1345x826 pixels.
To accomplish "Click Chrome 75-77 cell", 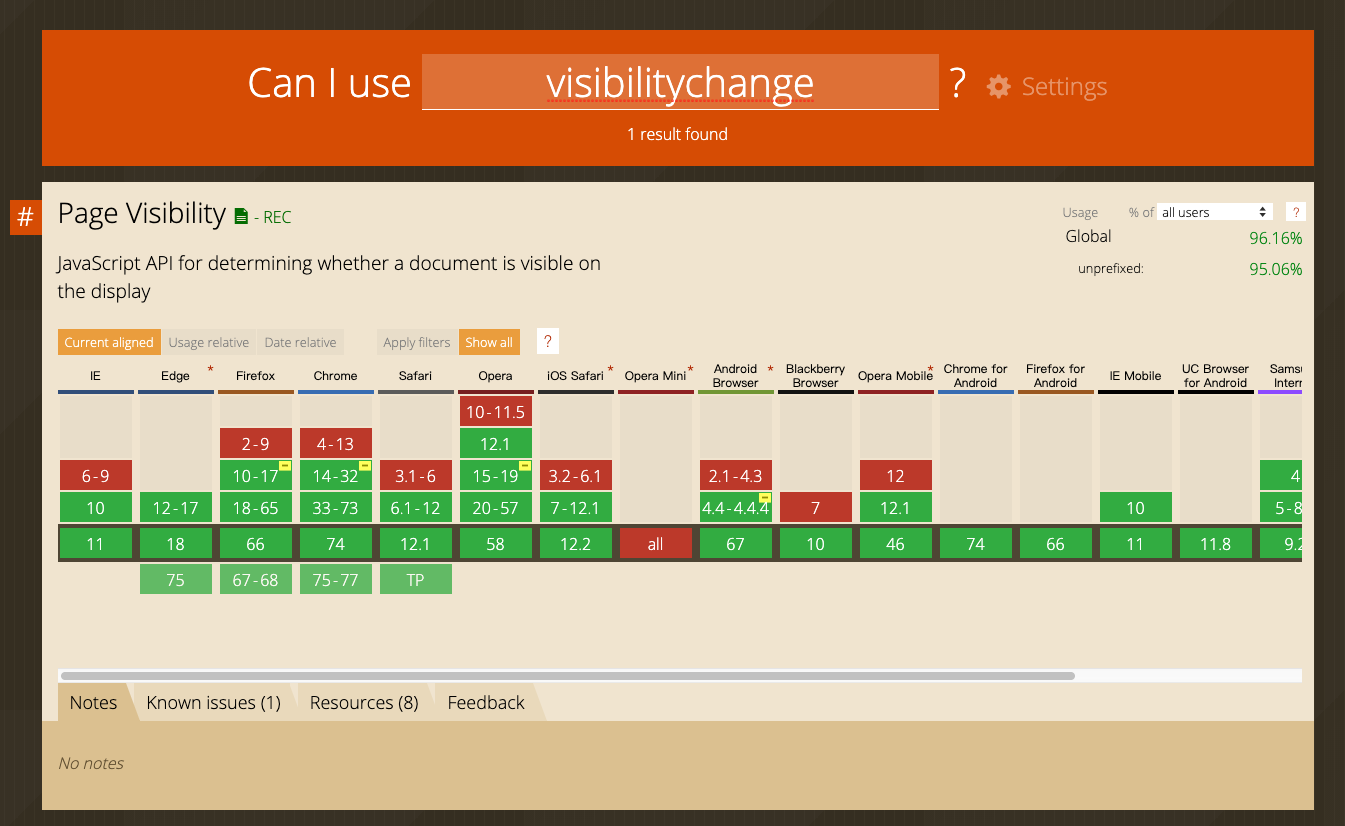I will 335,579.
